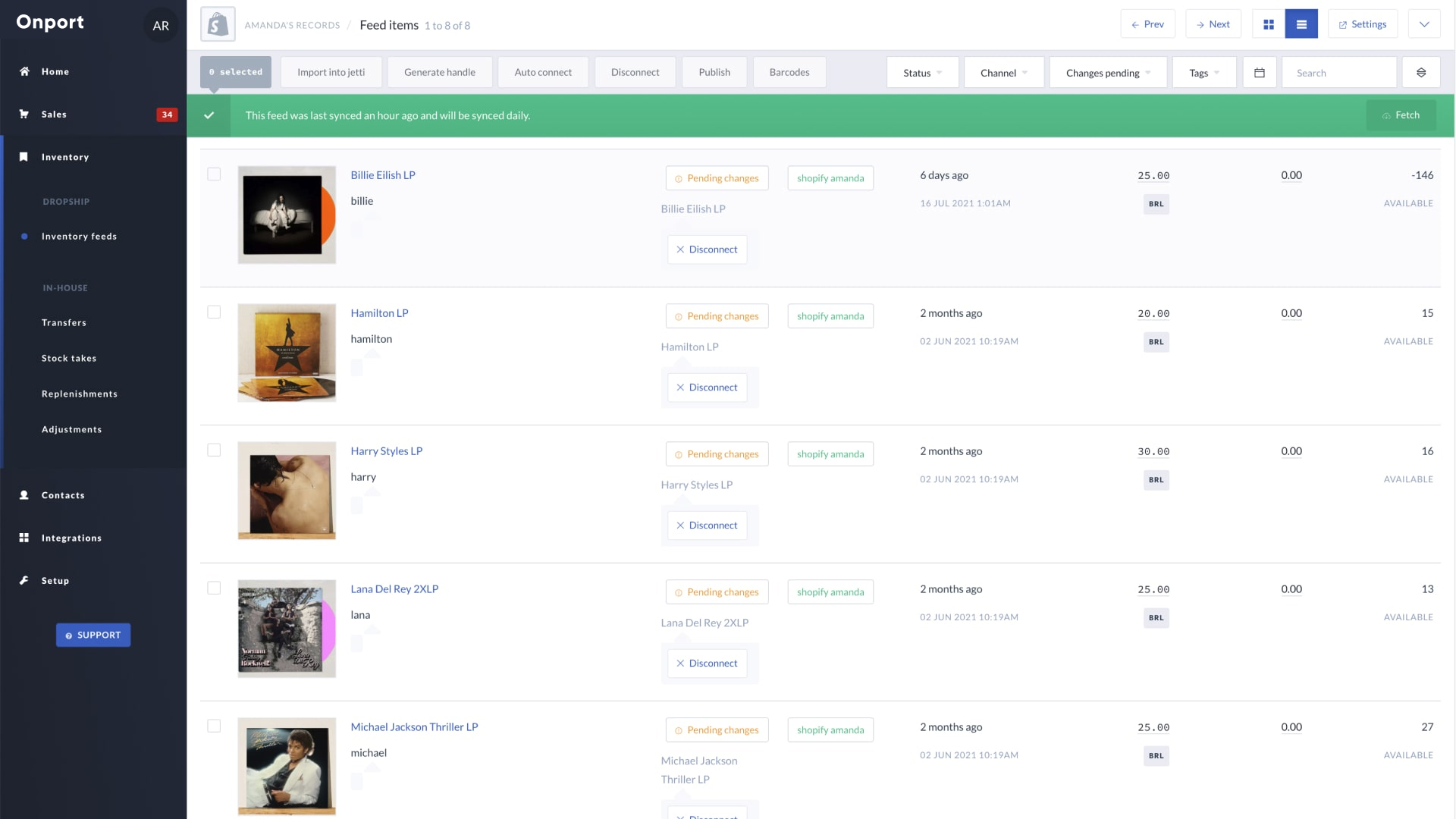Open the Status filter dropdown

[x=922, y=73]
